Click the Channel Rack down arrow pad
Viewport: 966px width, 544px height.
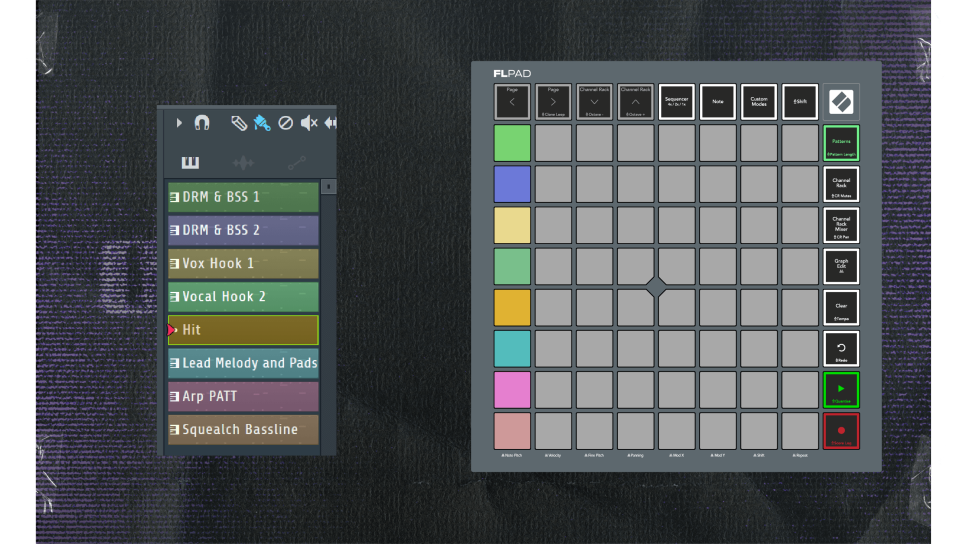[595, 102]
